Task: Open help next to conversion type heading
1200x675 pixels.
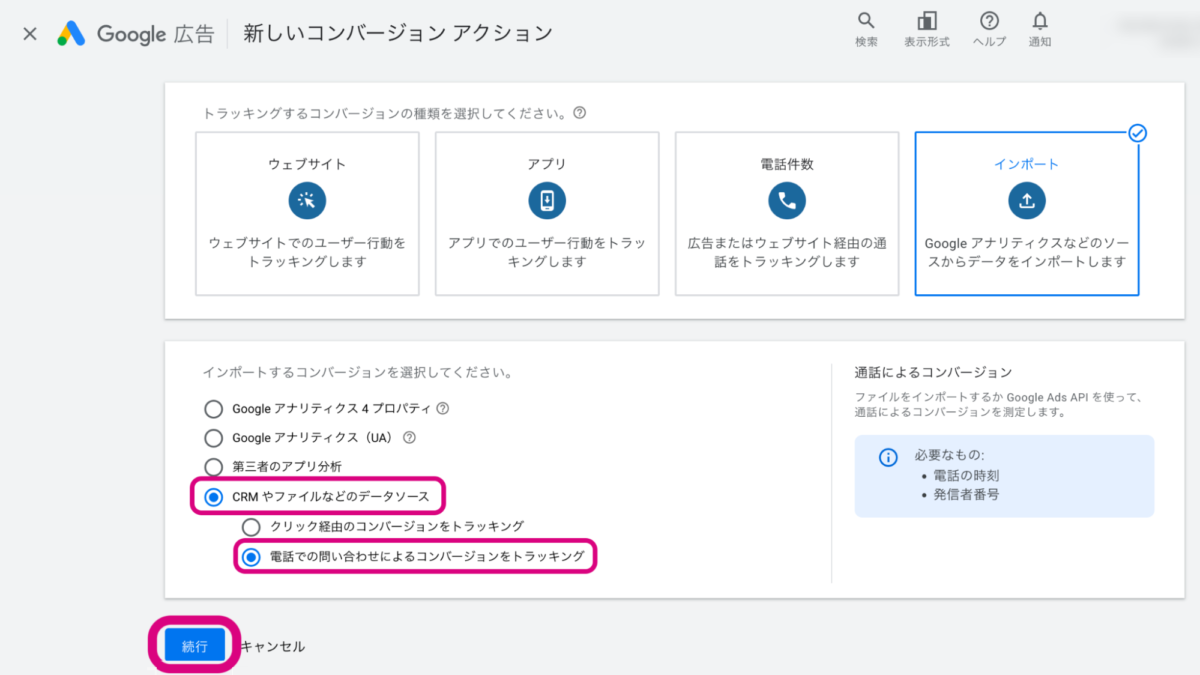Action: click(x=580, y=113)
